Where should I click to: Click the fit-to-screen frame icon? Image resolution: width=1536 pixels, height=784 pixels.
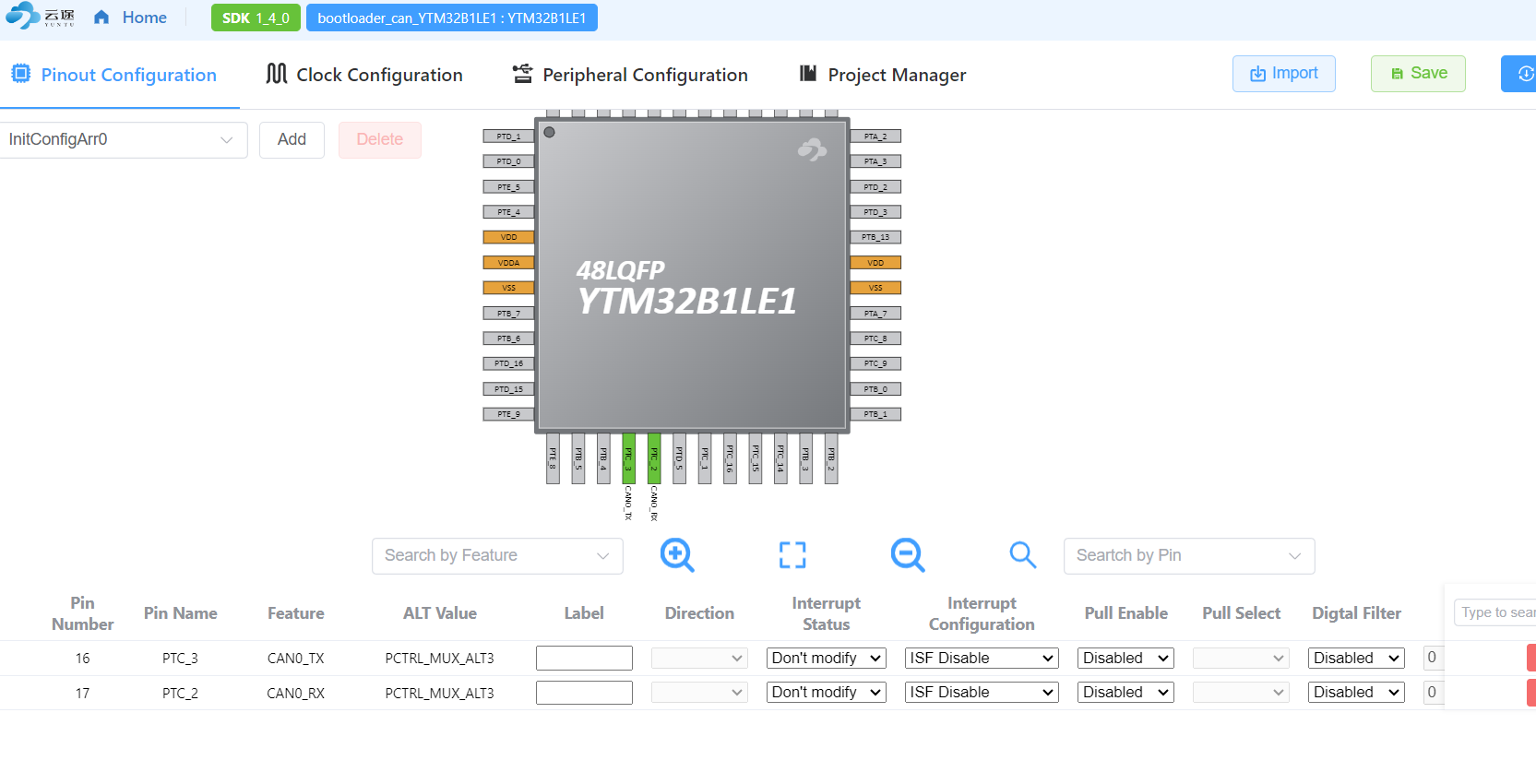point(792,555)
